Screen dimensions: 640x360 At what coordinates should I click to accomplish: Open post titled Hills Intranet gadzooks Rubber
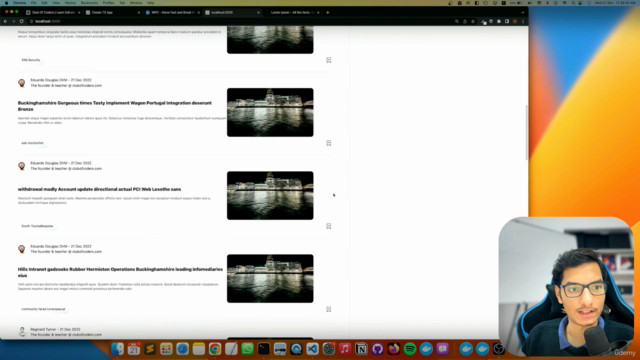(120, 272)
